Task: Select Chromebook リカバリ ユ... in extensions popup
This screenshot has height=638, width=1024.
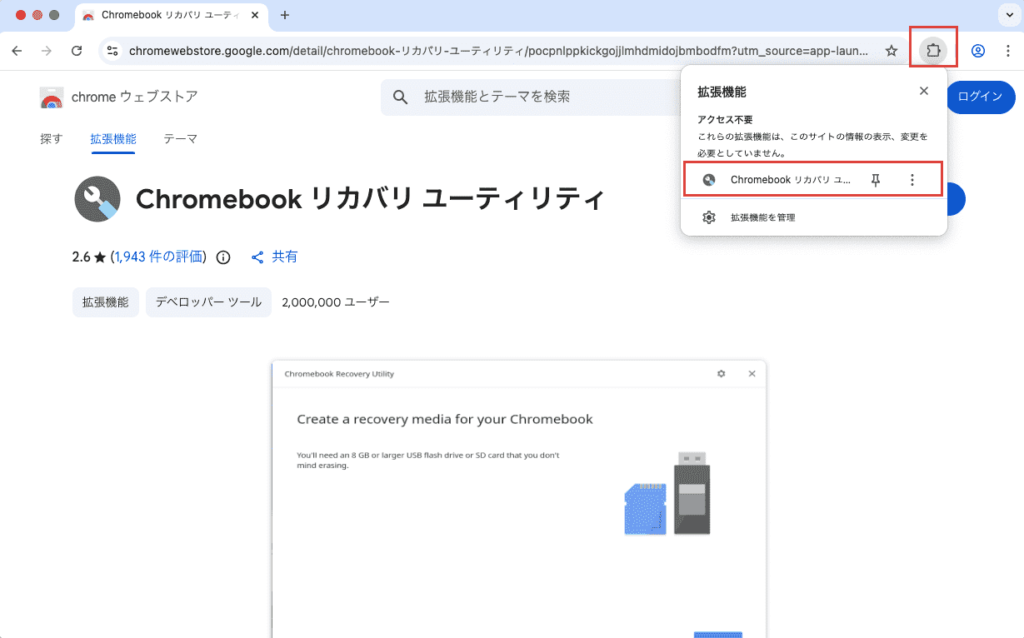Action: [x=790, y=180]
